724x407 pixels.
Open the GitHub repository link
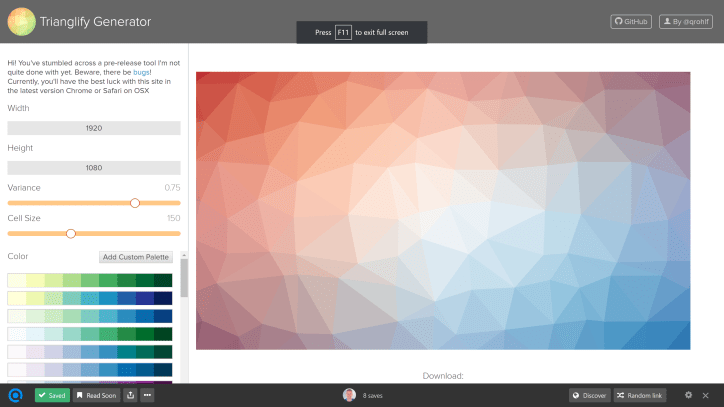coord(632,21)
